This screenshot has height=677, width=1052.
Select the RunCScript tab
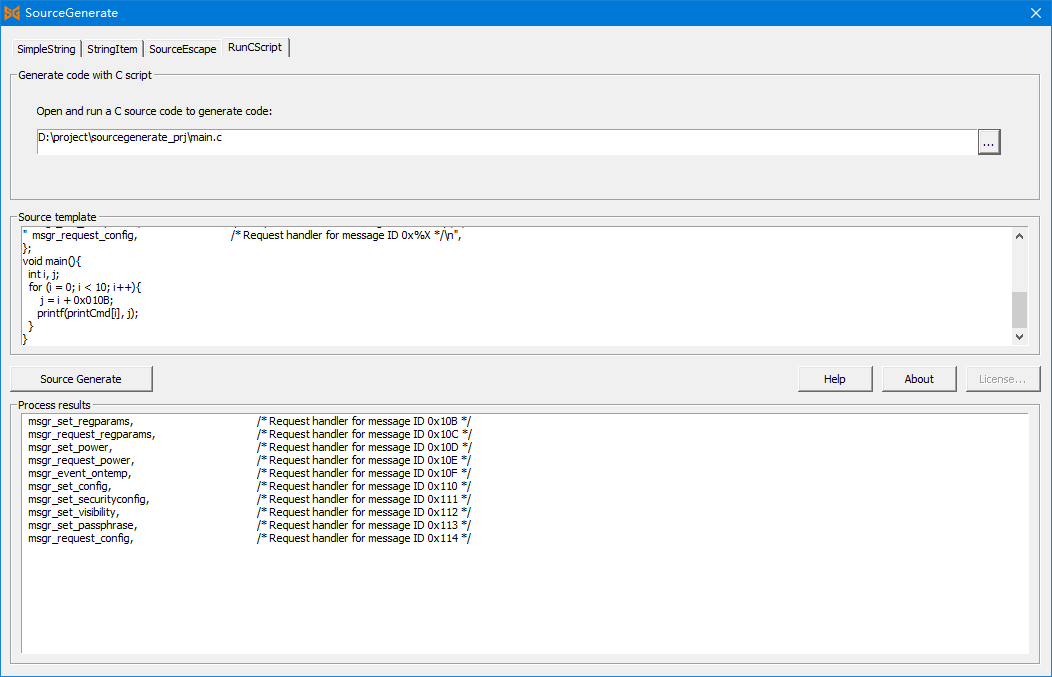[x=255, y=47]
